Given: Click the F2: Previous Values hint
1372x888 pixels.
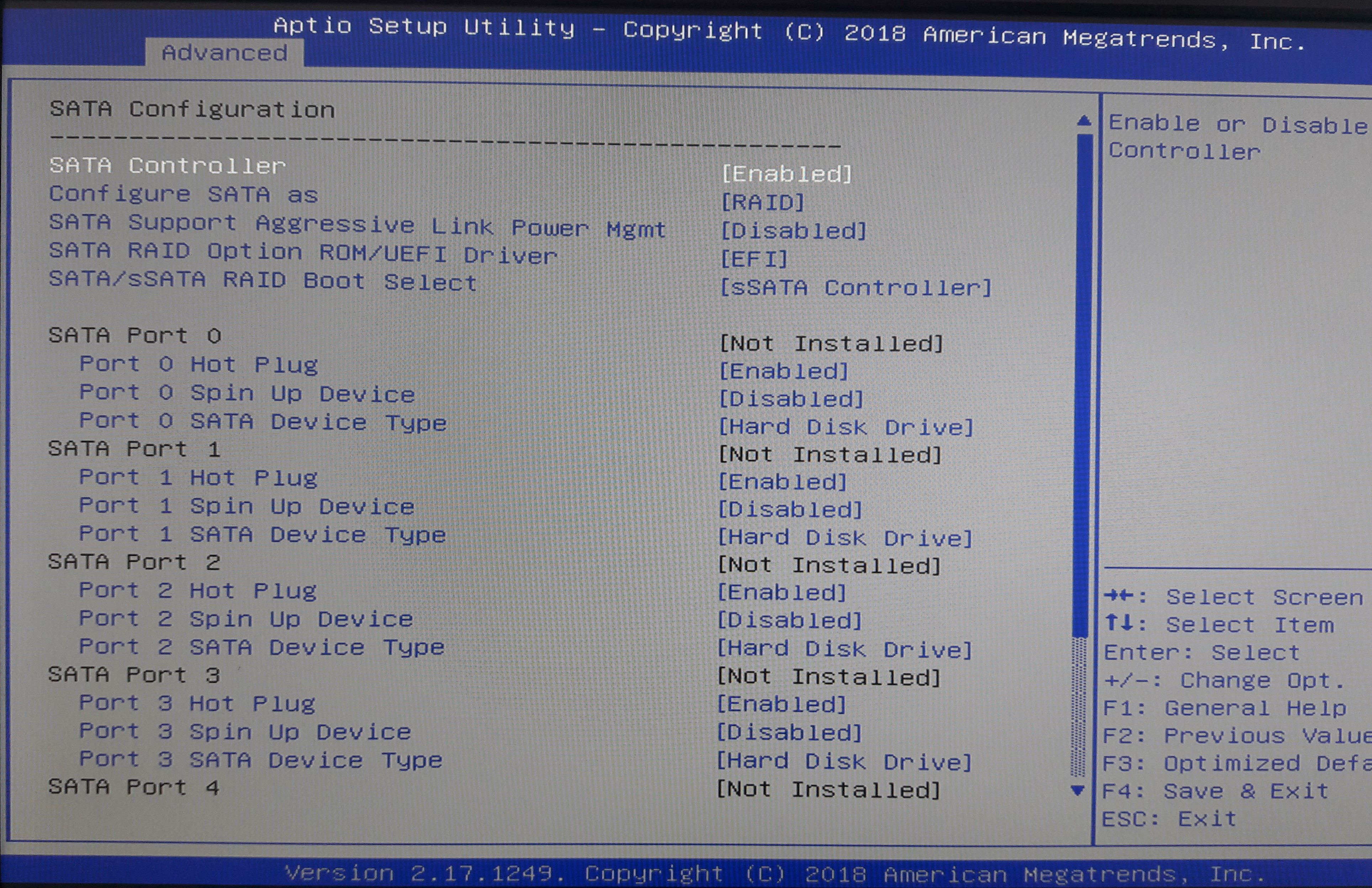Looking at the screenshot, I should click(x=1237, y=735).
